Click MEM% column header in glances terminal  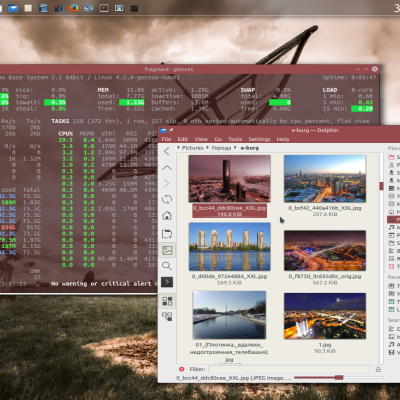(x=87, y=133)
